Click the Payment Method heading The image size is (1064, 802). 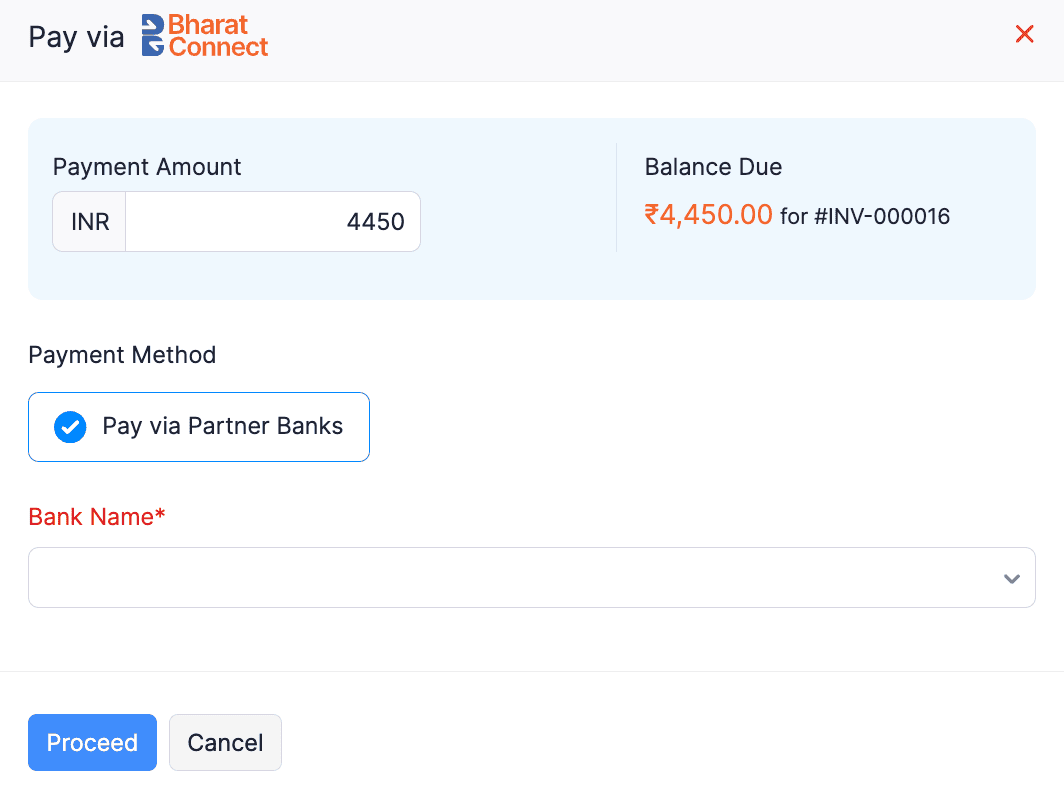[122, 355]
